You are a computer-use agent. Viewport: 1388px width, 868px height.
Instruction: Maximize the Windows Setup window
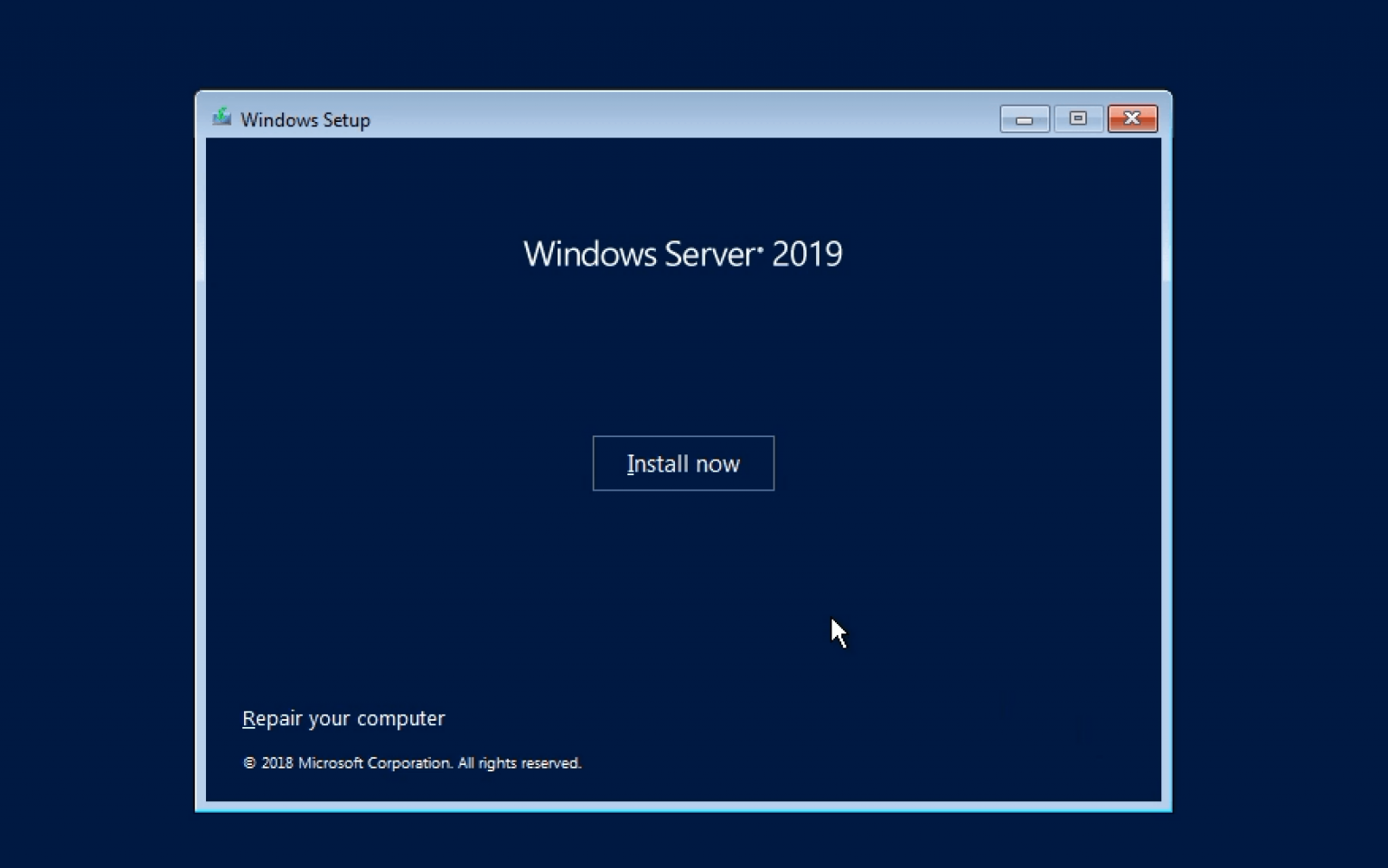(1078, 118)
